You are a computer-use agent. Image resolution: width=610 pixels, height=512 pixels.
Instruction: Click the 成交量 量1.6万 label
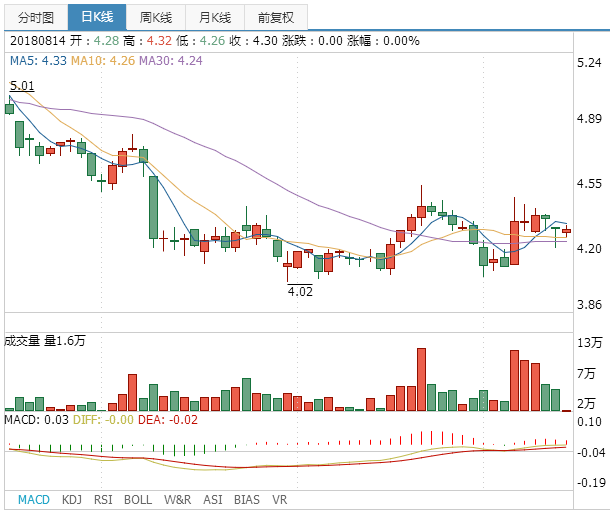(x=45, y=341)
